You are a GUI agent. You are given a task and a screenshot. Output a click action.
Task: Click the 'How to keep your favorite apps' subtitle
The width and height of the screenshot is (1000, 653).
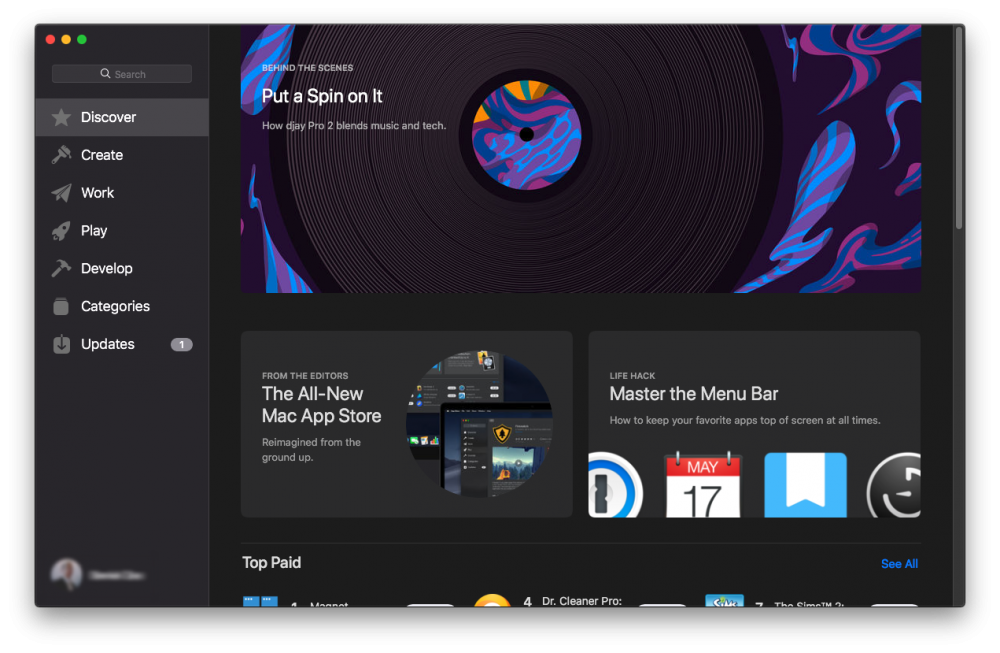[745, 420]
